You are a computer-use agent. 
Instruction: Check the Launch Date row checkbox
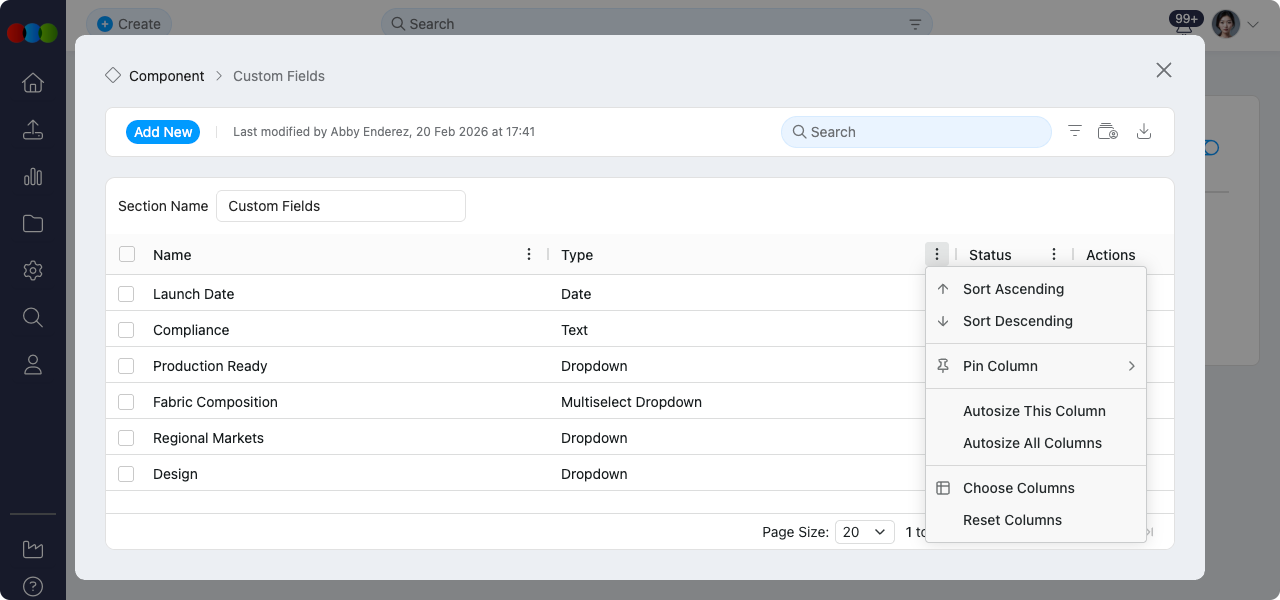126,294
